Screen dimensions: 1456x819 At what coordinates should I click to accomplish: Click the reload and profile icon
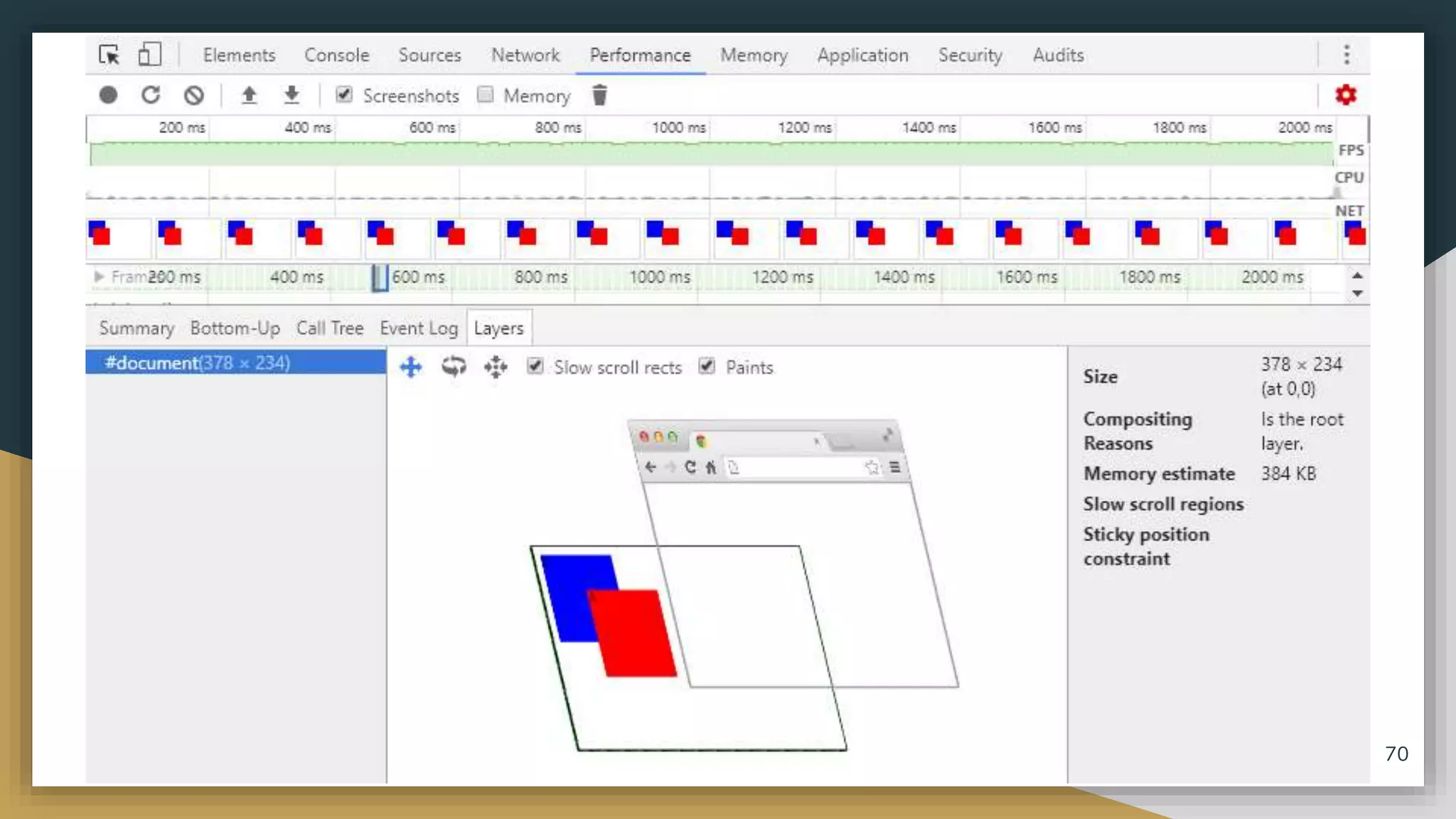pos(151,95)
